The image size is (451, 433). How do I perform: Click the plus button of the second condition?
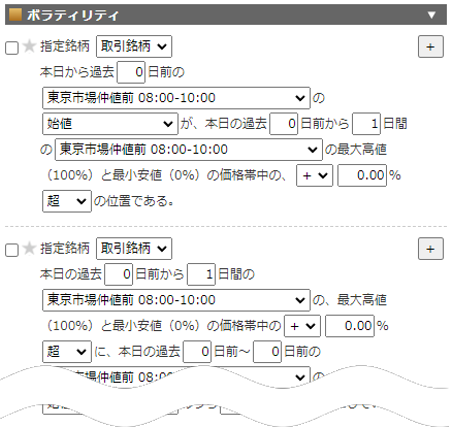click(x=431, y=248)
